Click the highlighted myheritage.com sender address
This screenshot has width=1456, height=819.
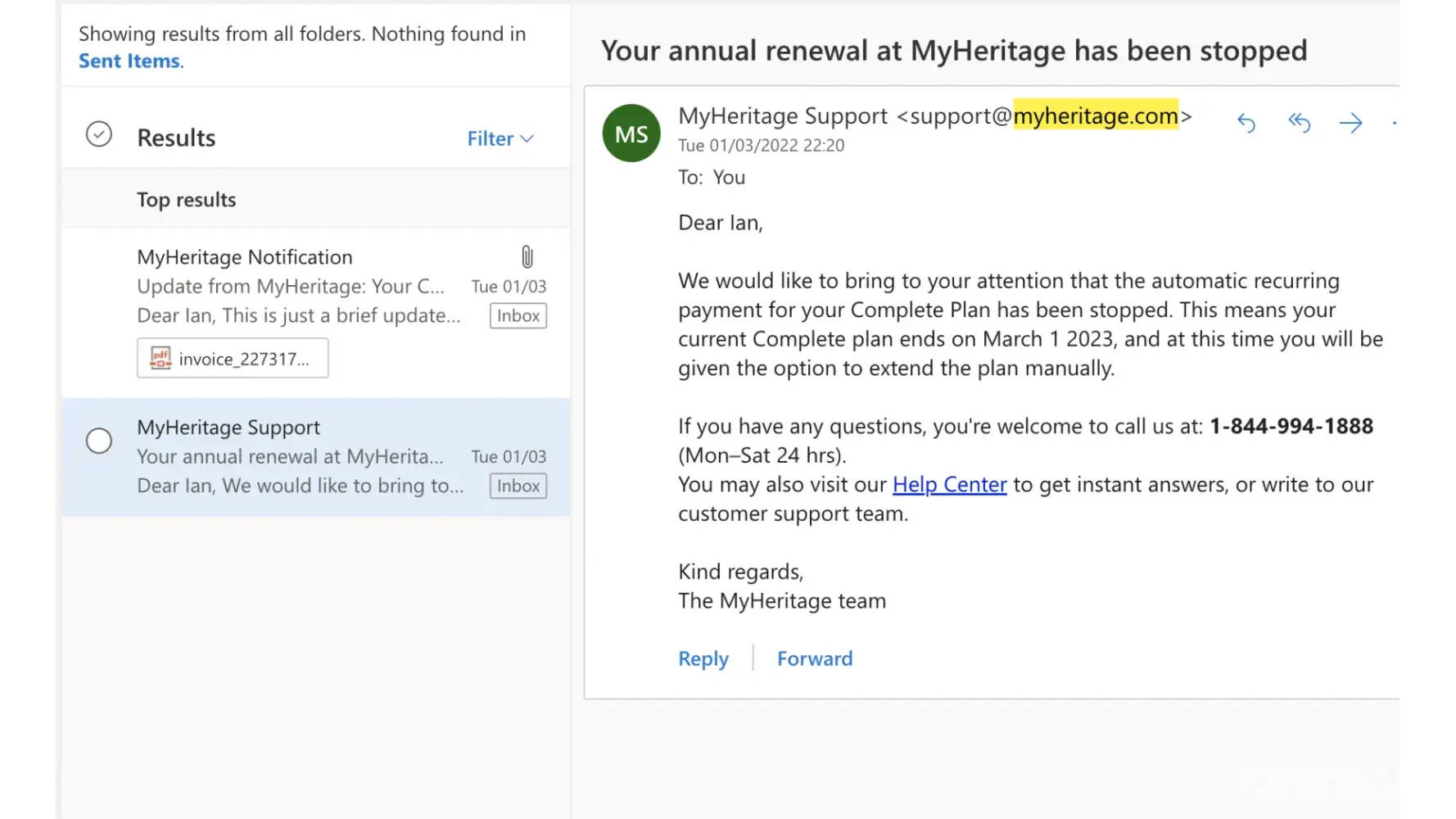point(1095,116)
